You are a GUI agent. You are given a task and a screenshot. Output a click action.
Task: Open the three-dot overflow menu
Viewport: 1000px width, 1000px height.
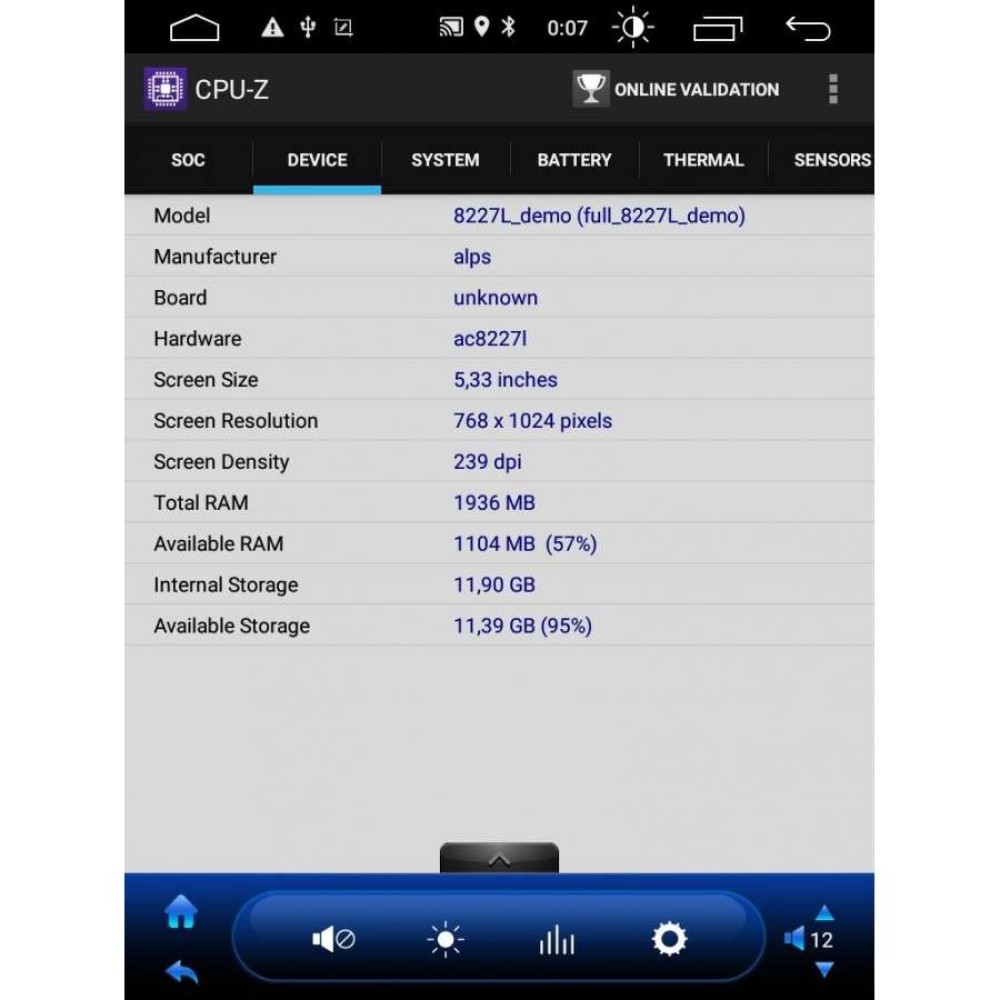pos(833,89)
